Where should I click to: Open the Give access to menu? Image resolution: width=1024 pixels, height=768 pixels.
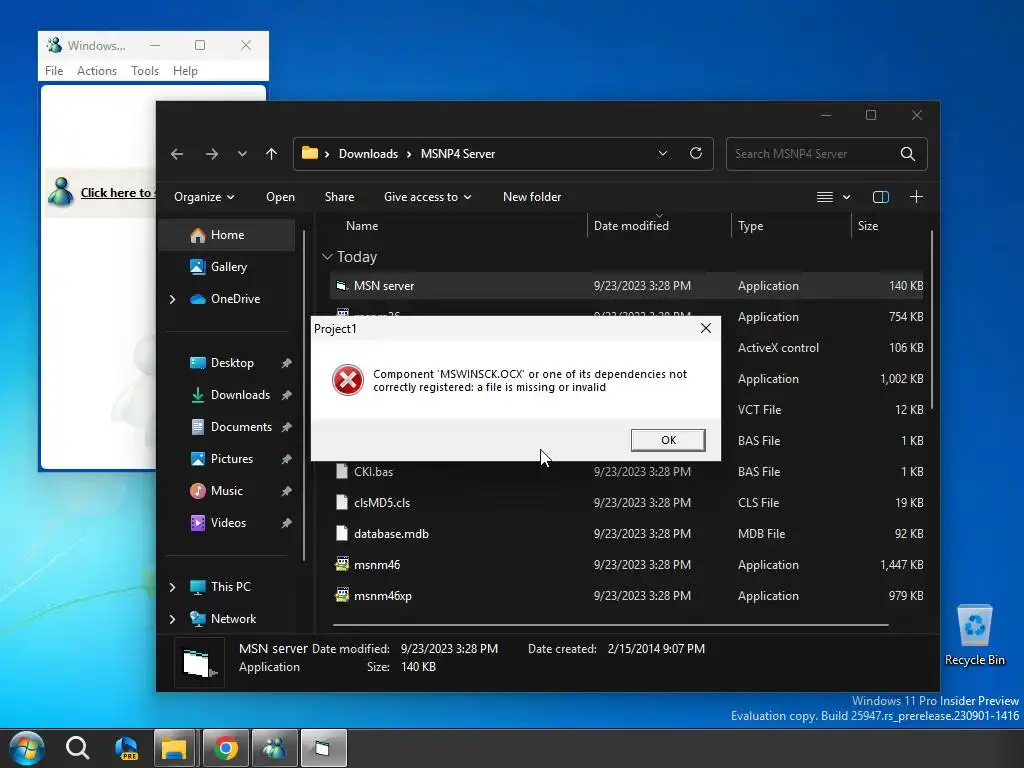tap(428, 197)
